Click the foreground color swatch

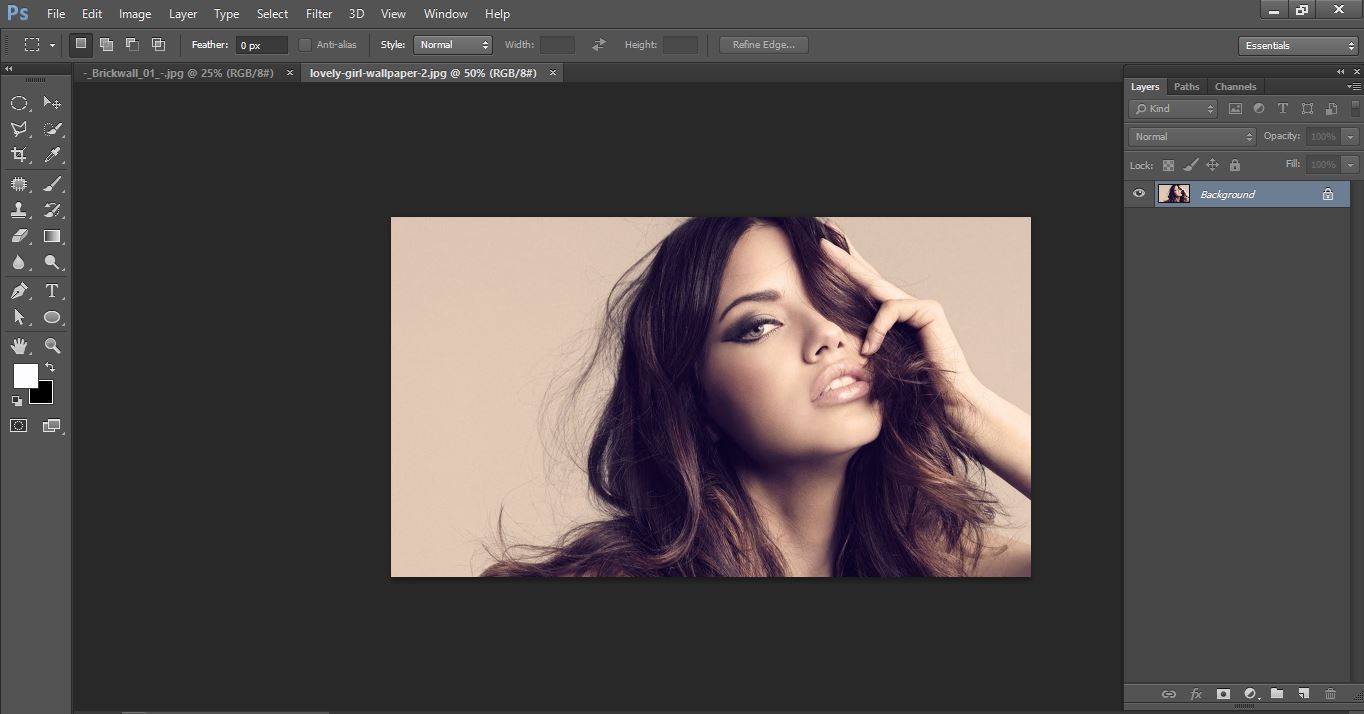click(x=24, y=377)
